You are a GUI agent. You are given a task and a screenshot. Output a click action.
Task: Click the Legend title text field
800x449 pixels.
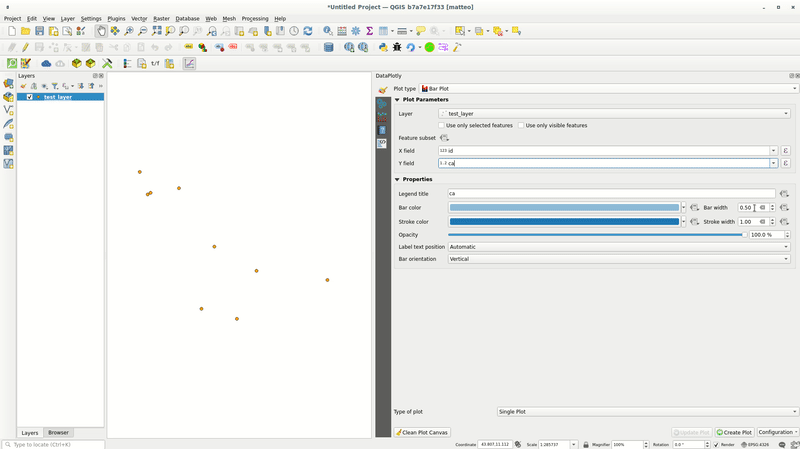tap(610, 194)
